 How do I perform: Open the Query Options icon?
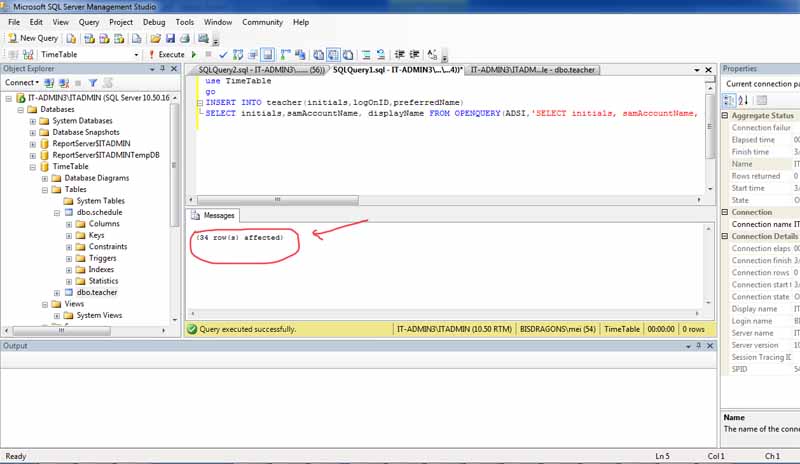tap(253, 54)
